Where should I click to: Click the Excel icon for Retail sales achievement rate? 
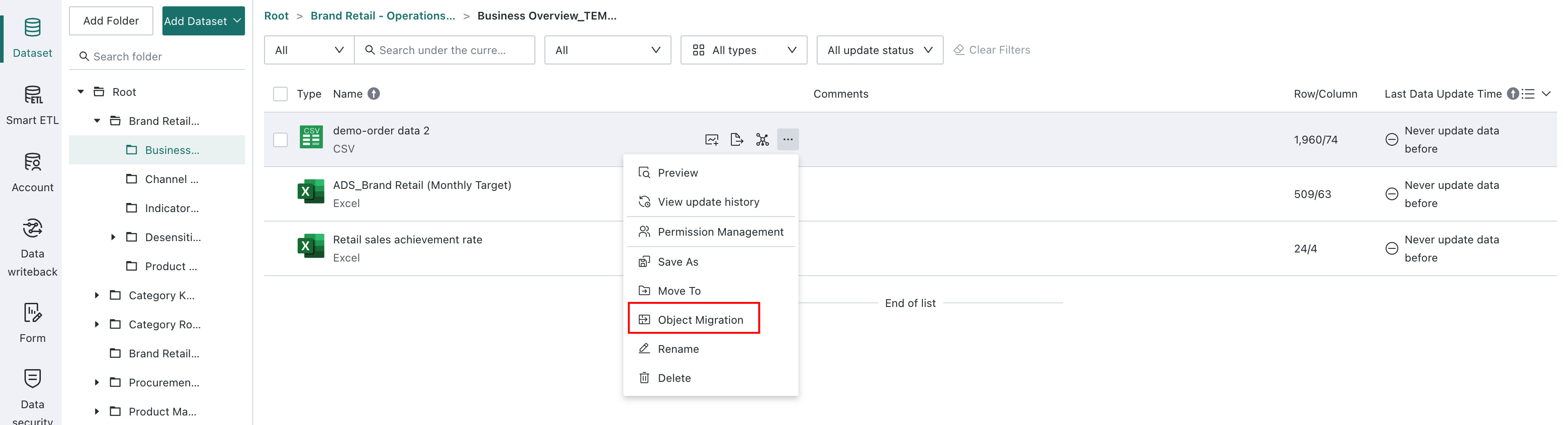310,245
